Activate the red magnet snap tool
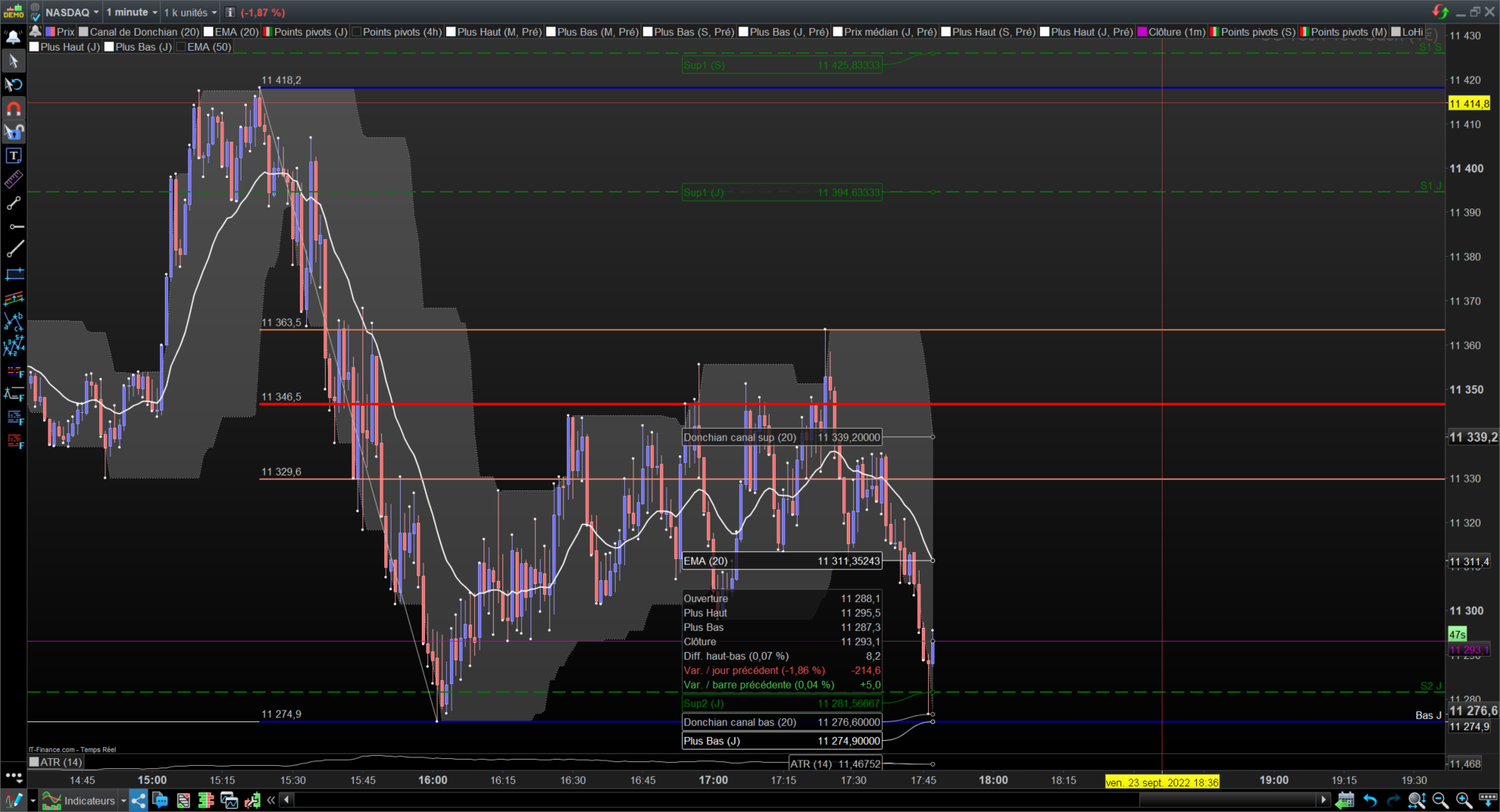This screenshot has height=812, width=1500. (13, 109)
